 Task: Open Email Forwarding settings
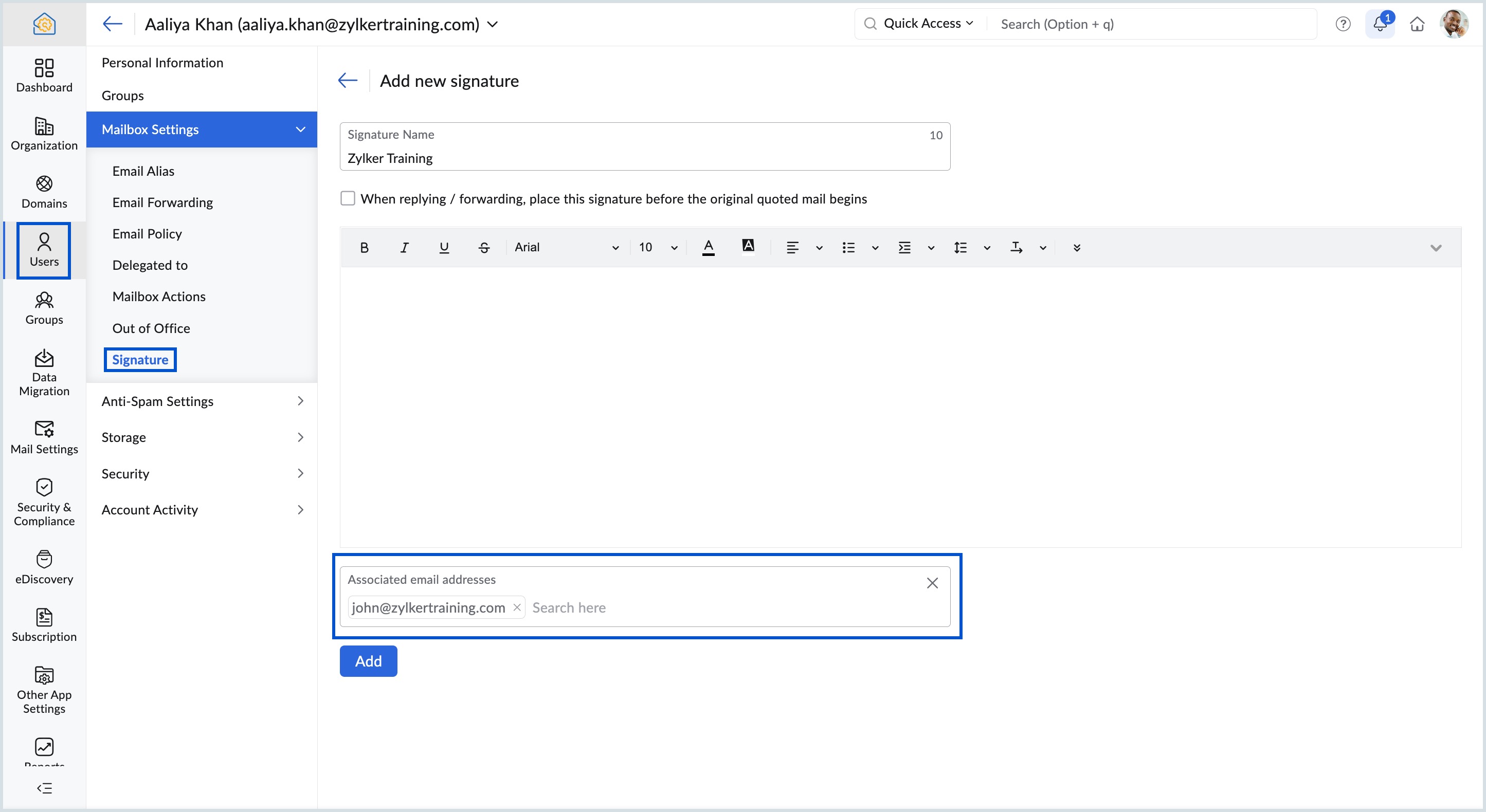(162, 202)
